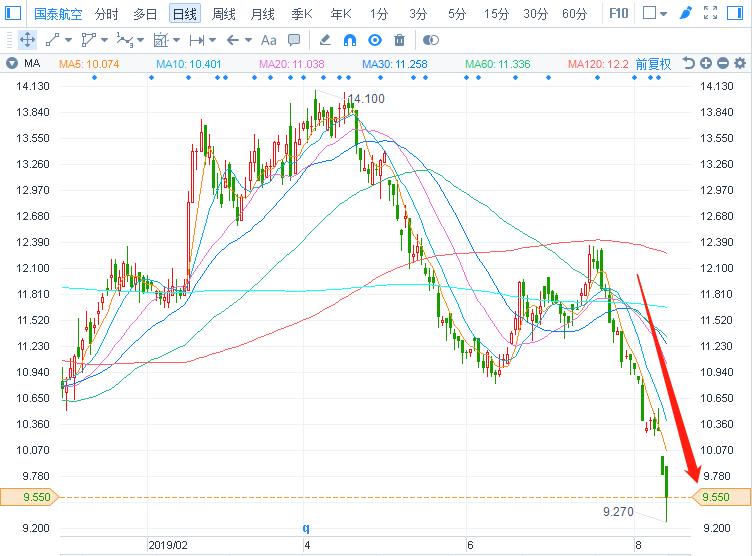The image size is (752, 556).
Task: Select the Aa text annotation tool
Action: pos(269,40)
